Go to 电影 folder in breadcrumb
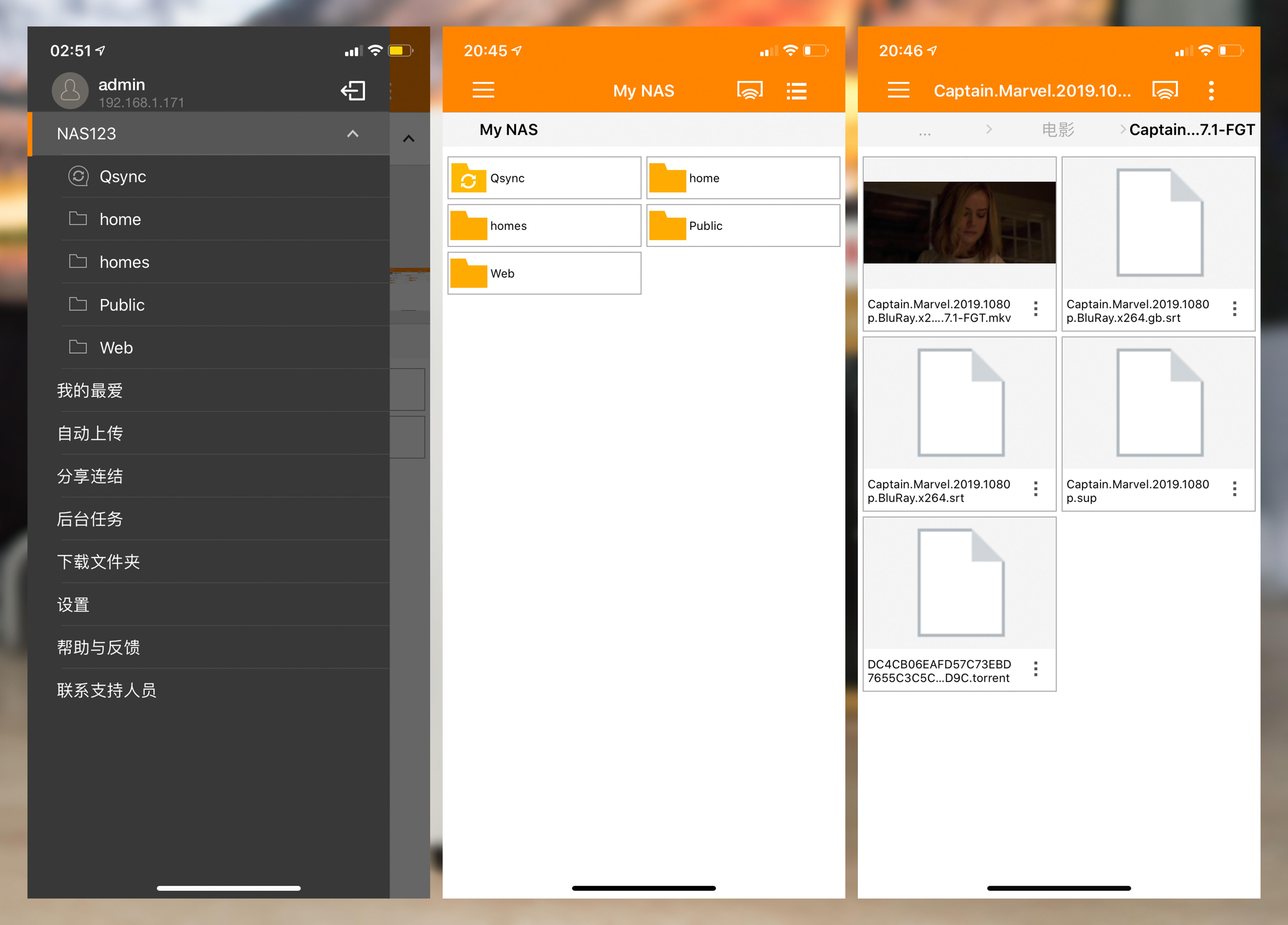The width and height of the screenshot is (1288, 925). click(x=1057, y=130)
